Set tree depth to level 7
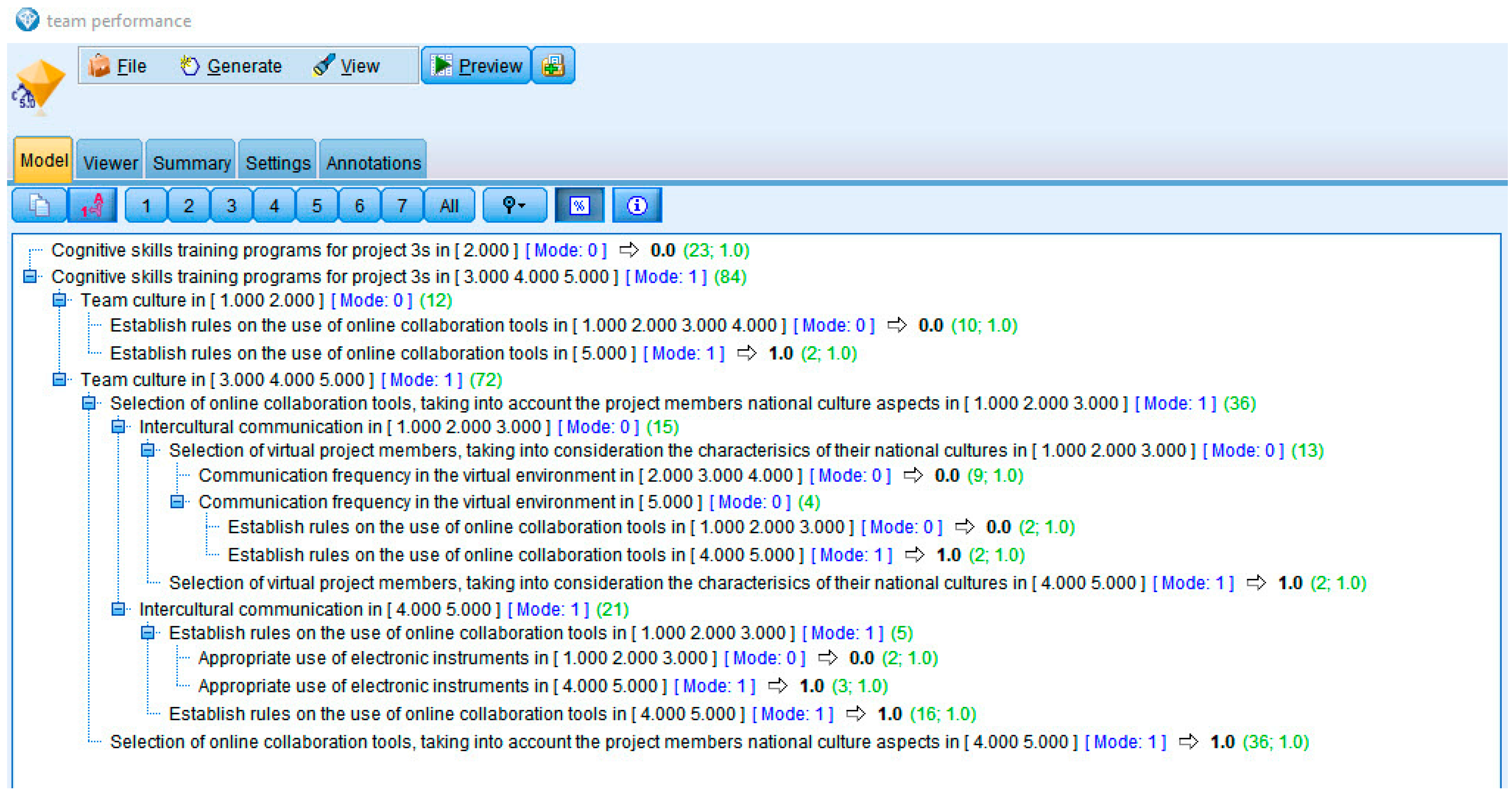1512x792 pixels. pyautogui.click(x=402, y=206)
